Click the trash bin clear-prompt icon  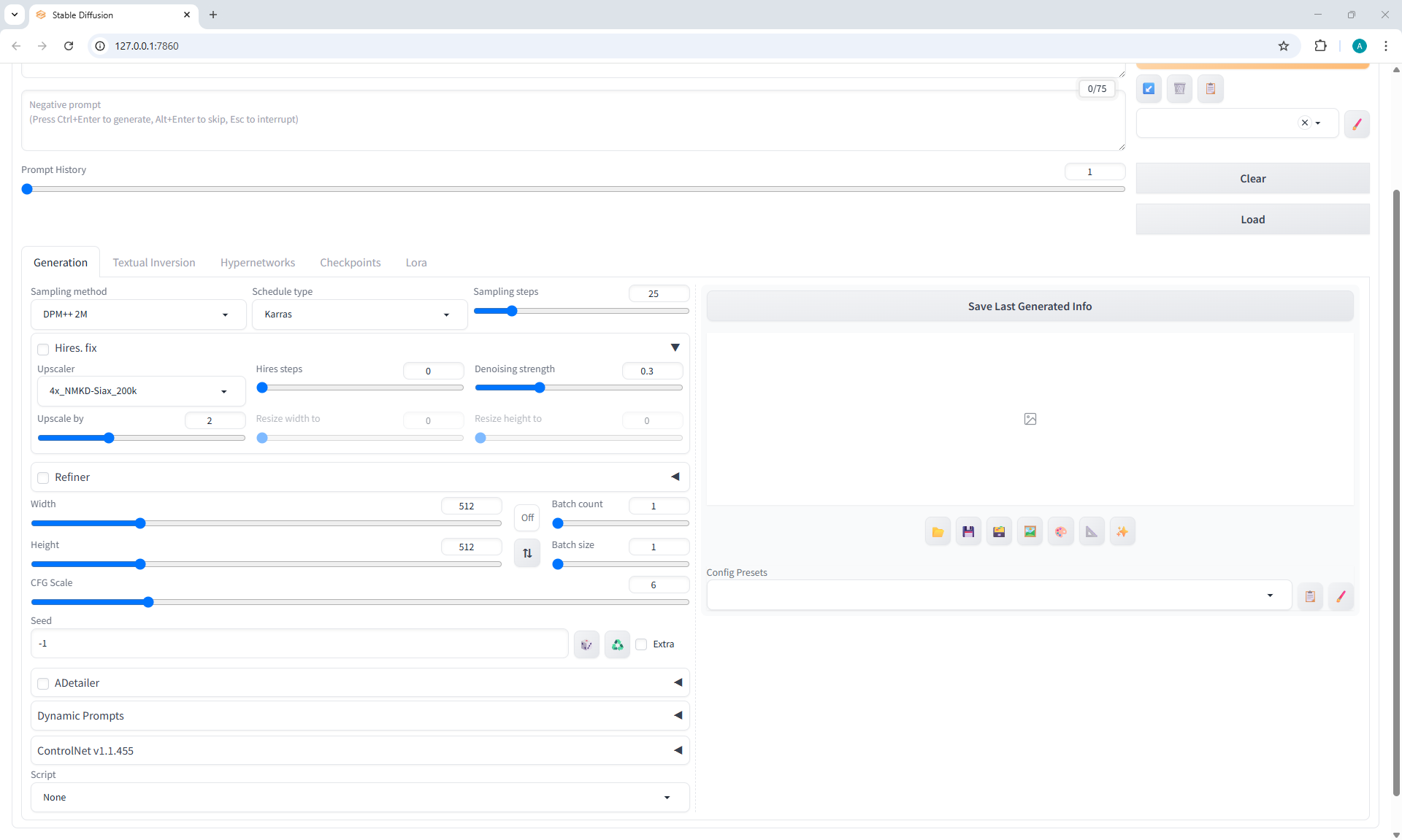point(1179,89)
